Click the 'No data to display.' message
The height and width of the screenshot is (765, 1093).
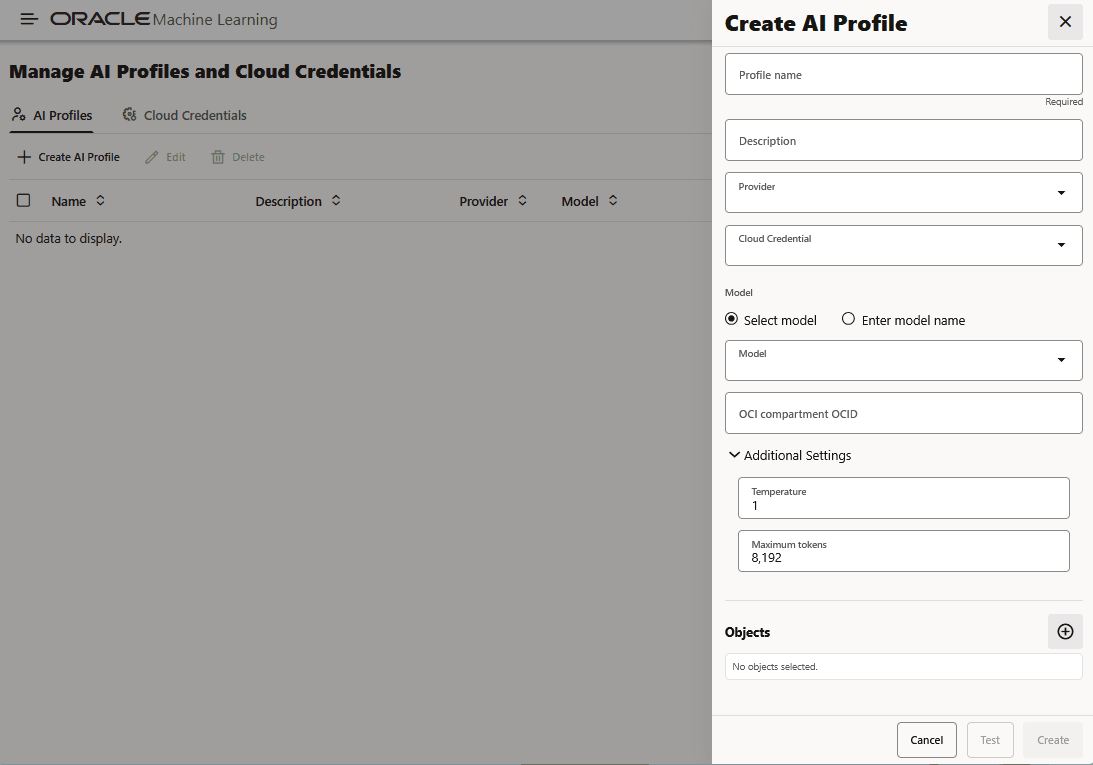click(x=68, y=238)
